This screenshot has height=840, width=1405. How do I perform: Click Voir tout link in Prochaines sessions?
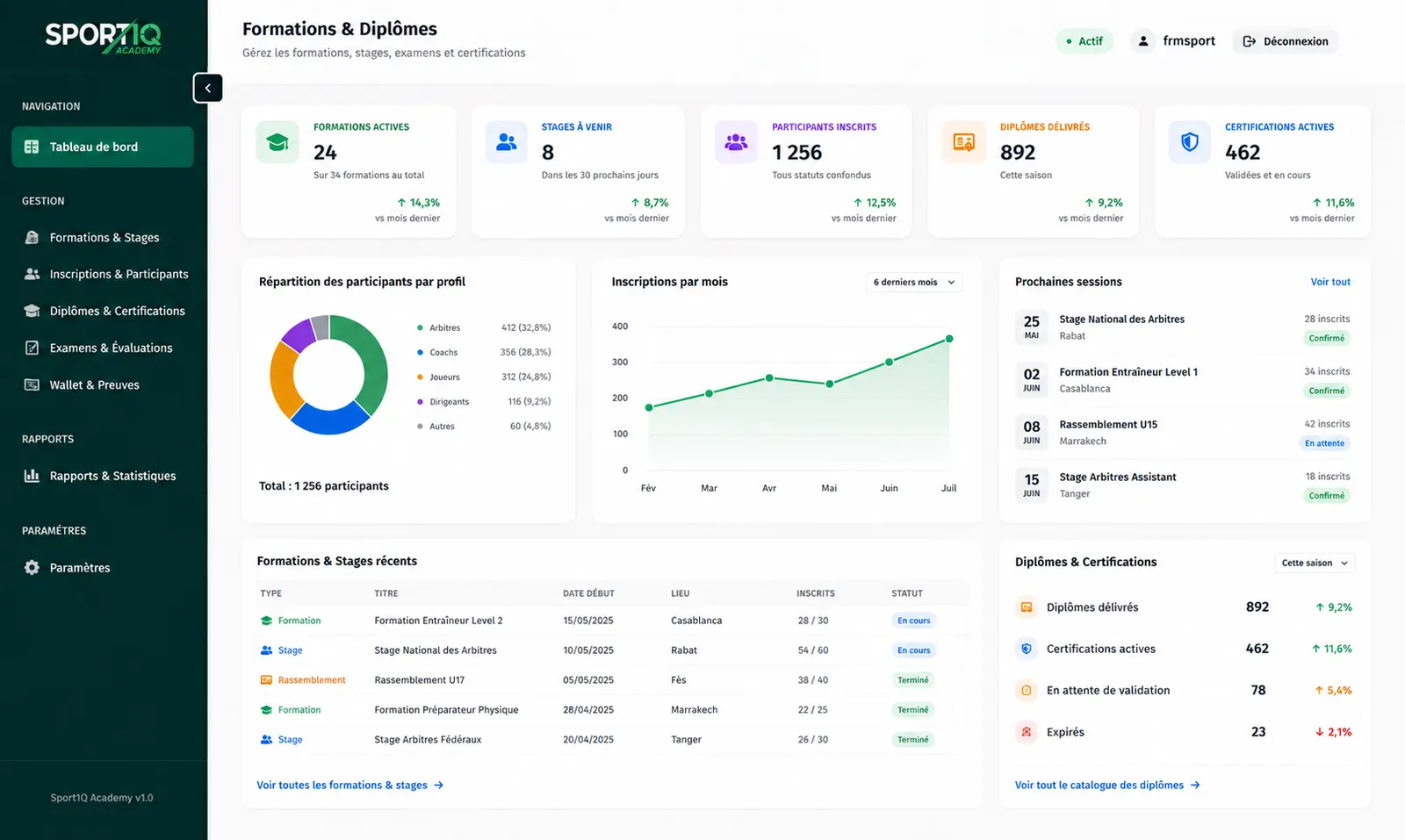[1330, 282]
